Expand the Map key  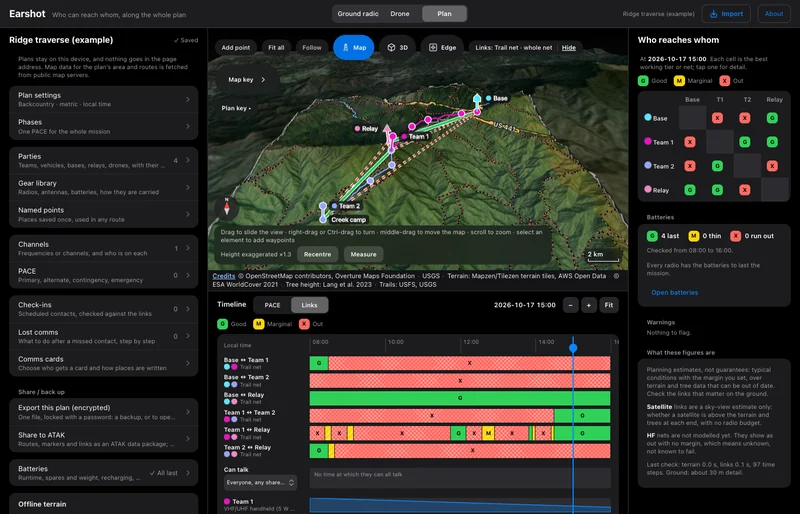pyautogui.click(x=247, y=80)
